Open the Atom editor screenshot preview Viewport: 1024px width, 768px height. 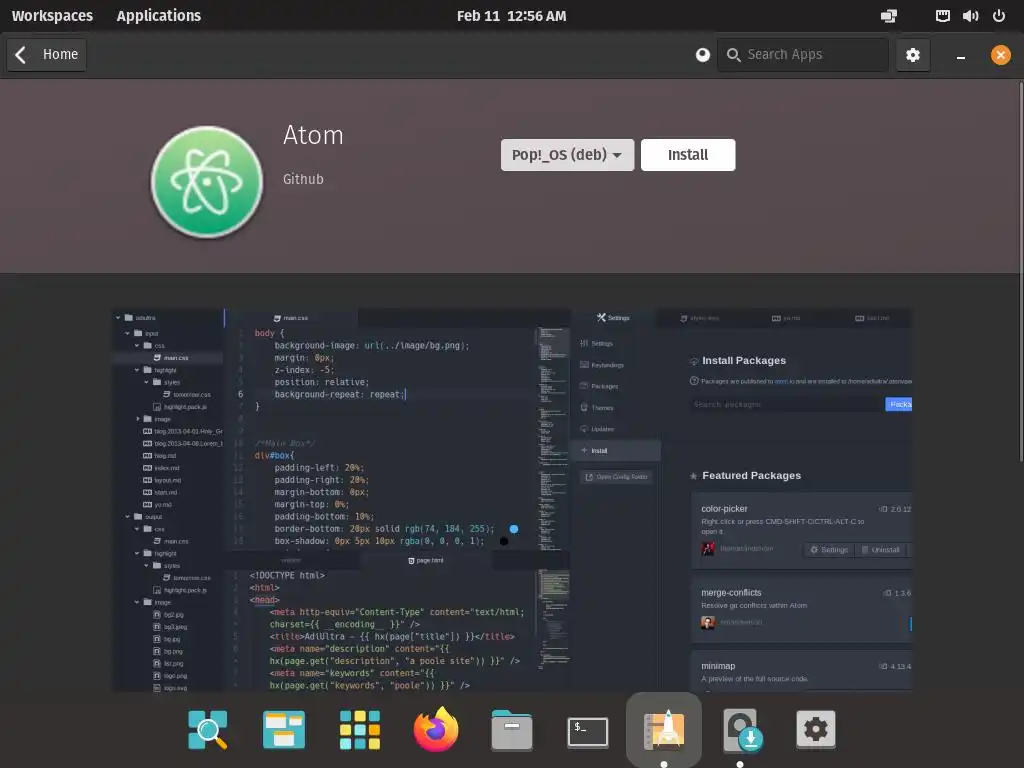pyautogui.click(x=512, y=500)
